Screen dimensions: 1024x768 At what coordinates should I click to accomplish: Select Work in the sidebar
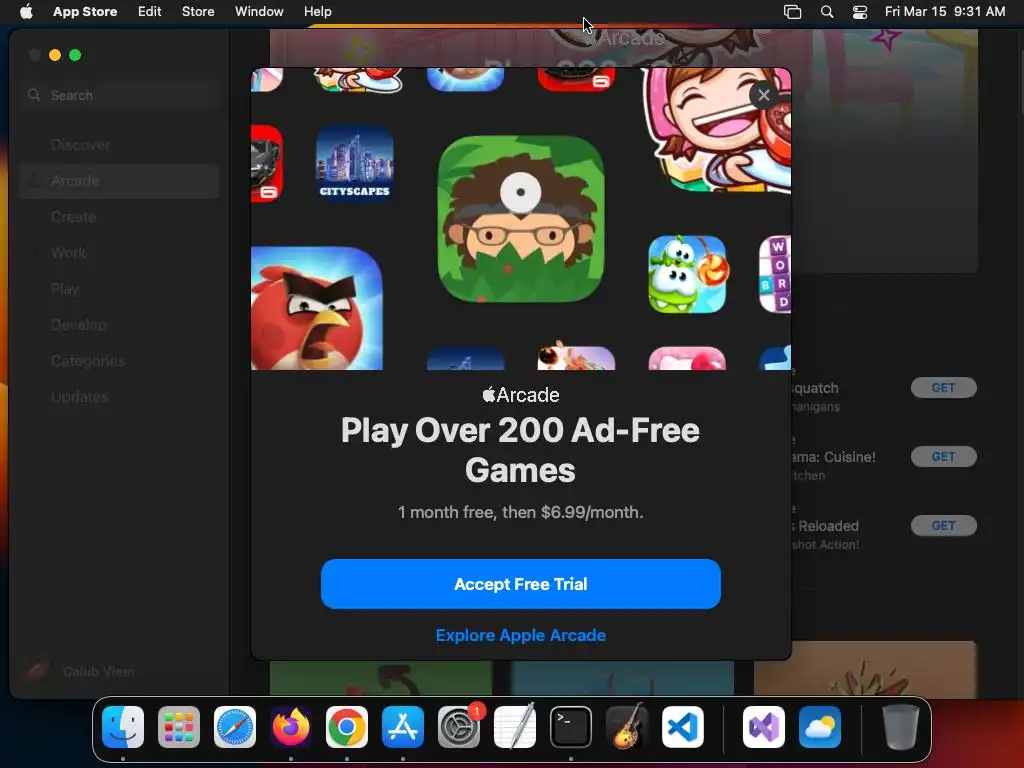pos(120,253)
